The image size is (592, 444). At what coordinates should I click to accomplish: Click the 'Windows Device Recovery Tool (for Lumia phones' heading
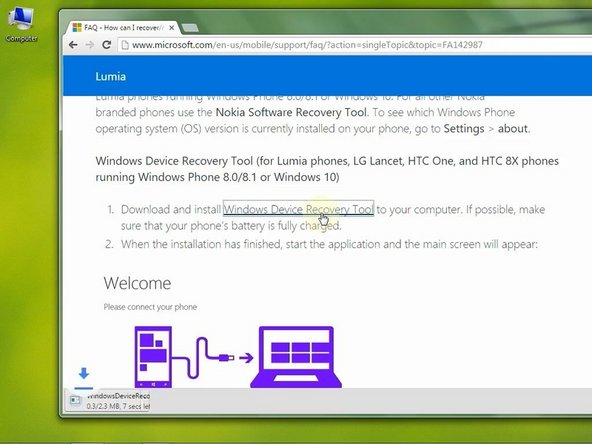click(x=327, y=169)
